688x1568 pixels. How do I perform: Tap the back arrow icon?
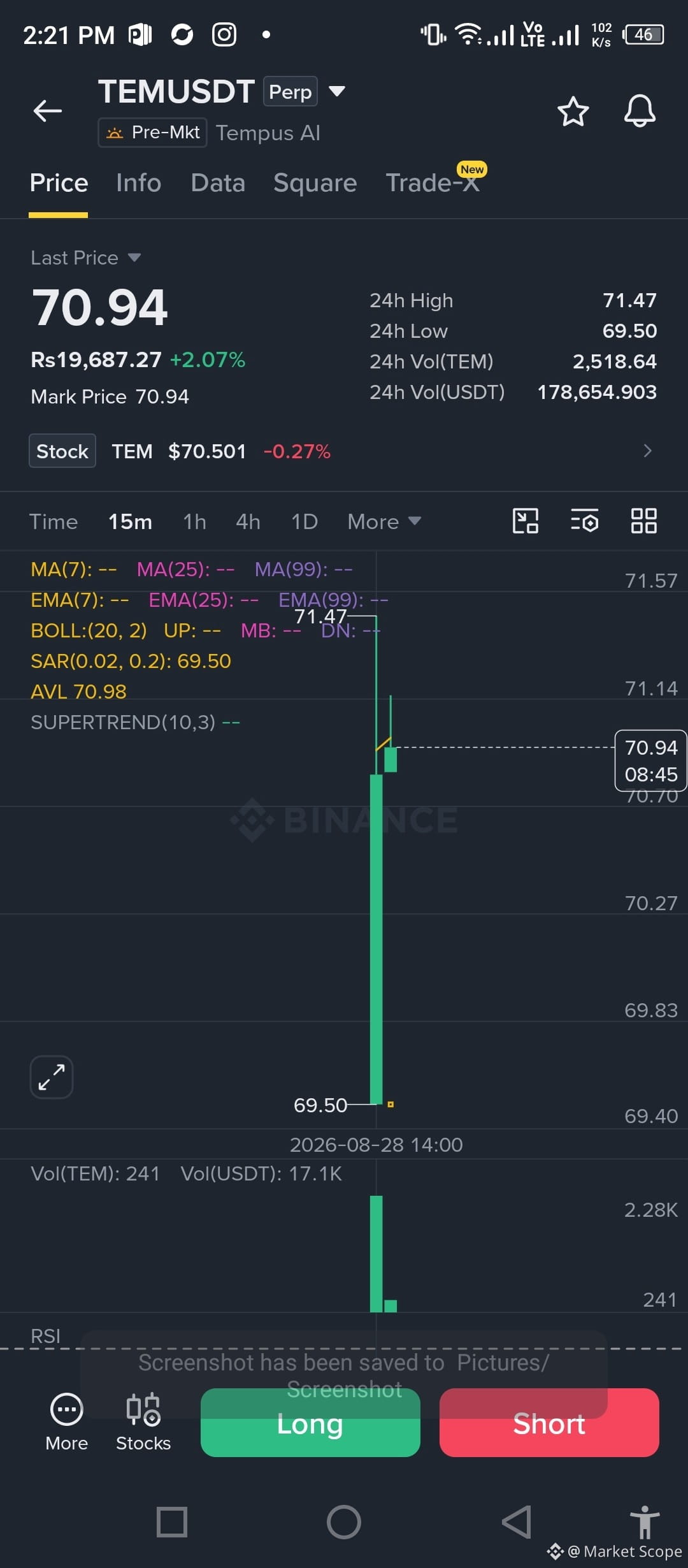(x=48, y=111)
